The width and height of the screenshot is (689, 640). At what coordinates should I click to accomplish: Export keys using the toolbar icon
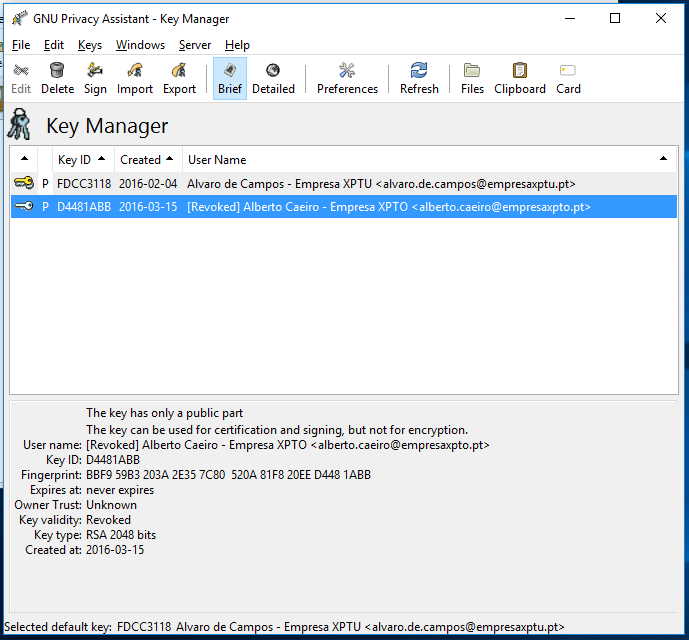[x=179, y=78]
